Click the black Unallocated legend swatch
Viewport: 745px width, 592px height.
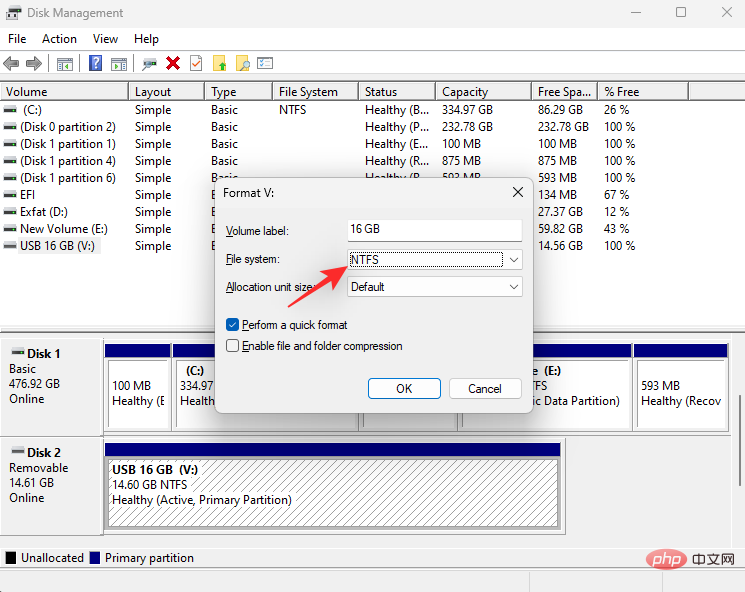click(10, 558)
